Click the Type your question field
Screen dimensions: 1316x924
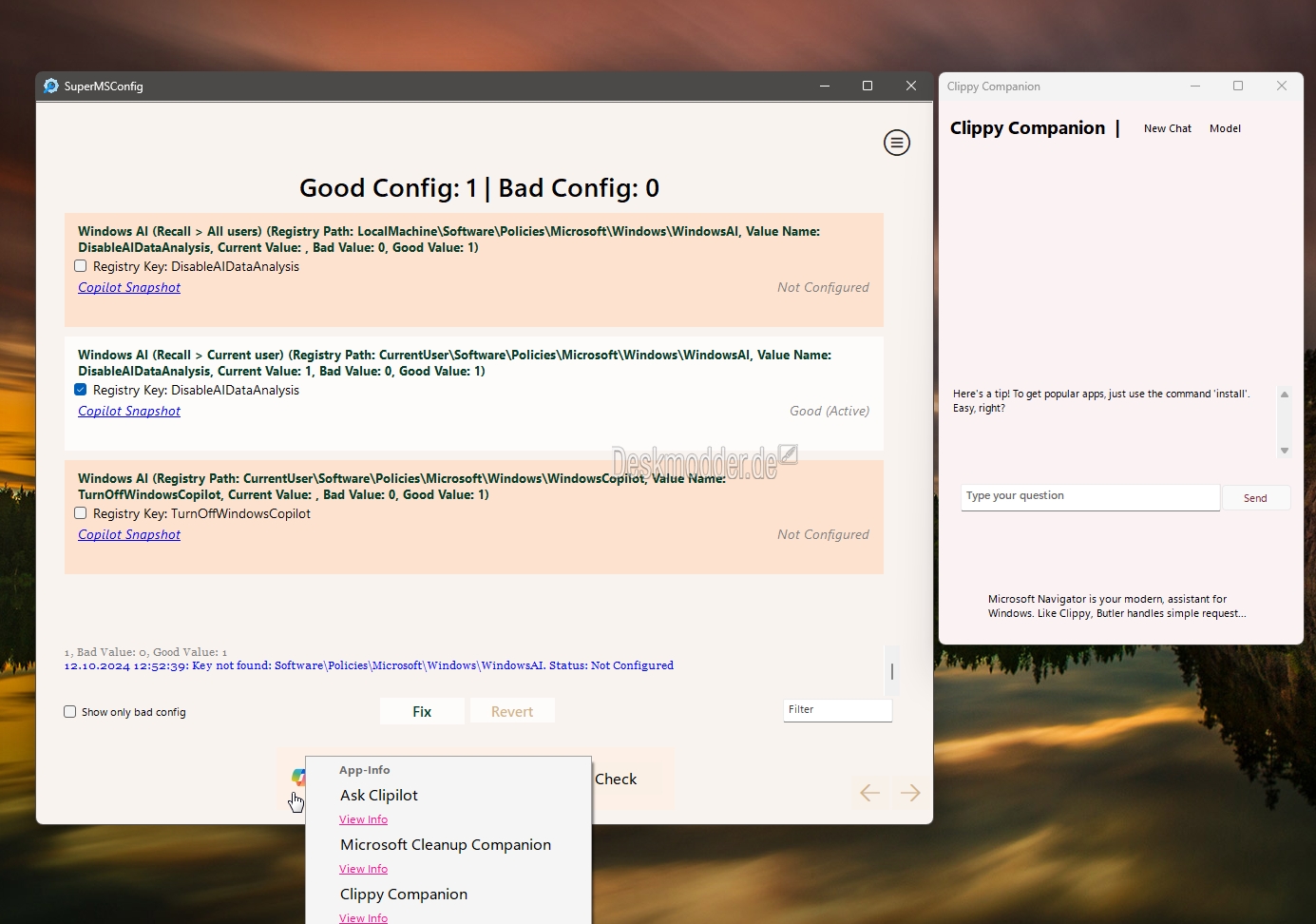tap(1090, 497)
